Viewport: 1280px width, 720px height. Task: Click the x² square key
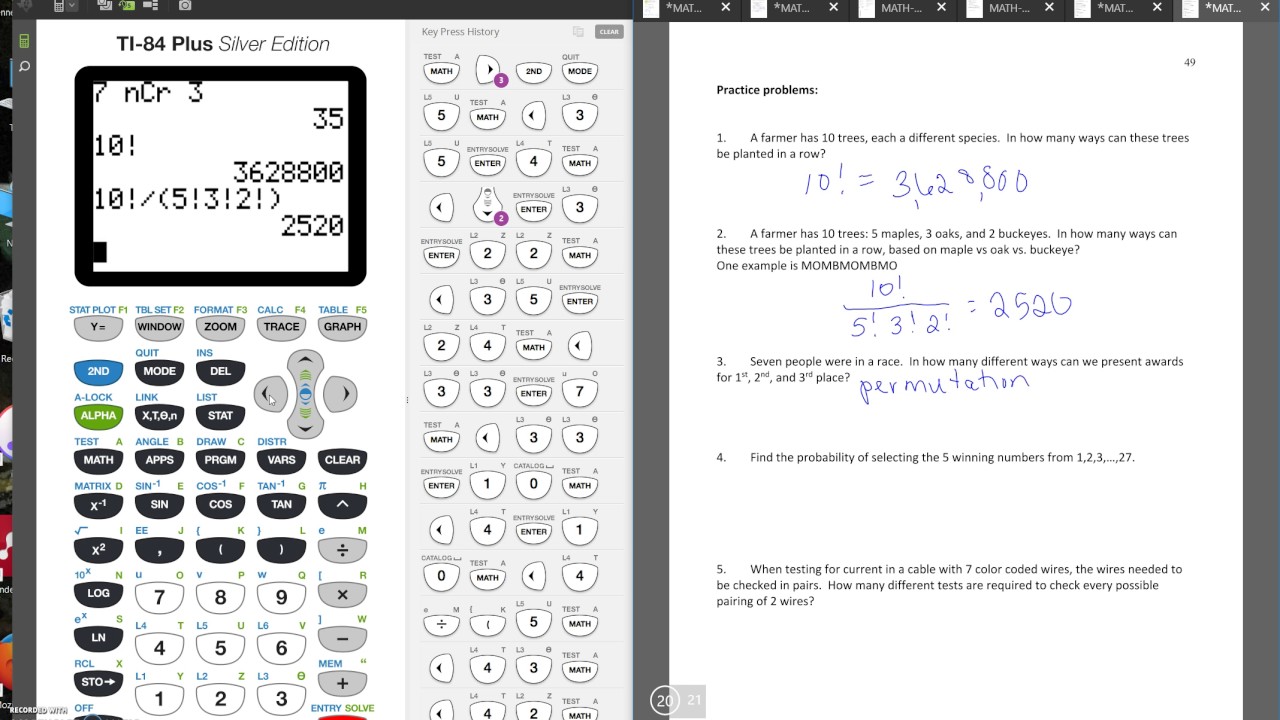[x=98, y=550]
